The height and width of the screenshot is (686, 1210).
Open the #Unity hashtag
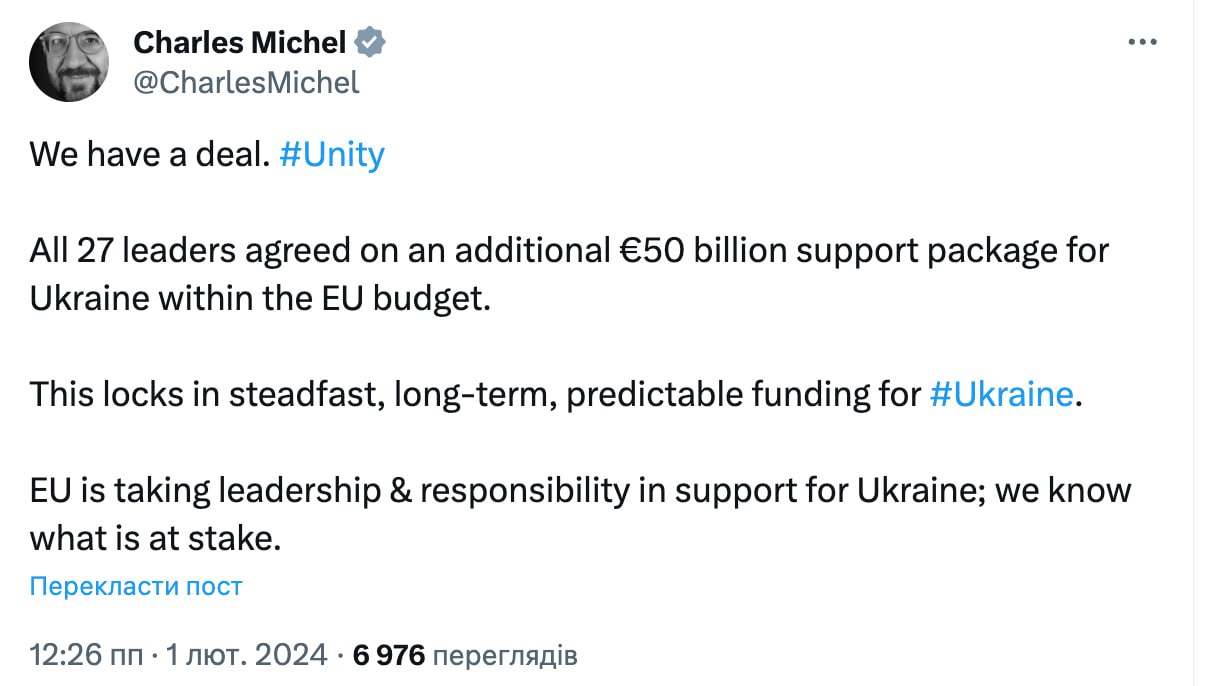(332, 155)
